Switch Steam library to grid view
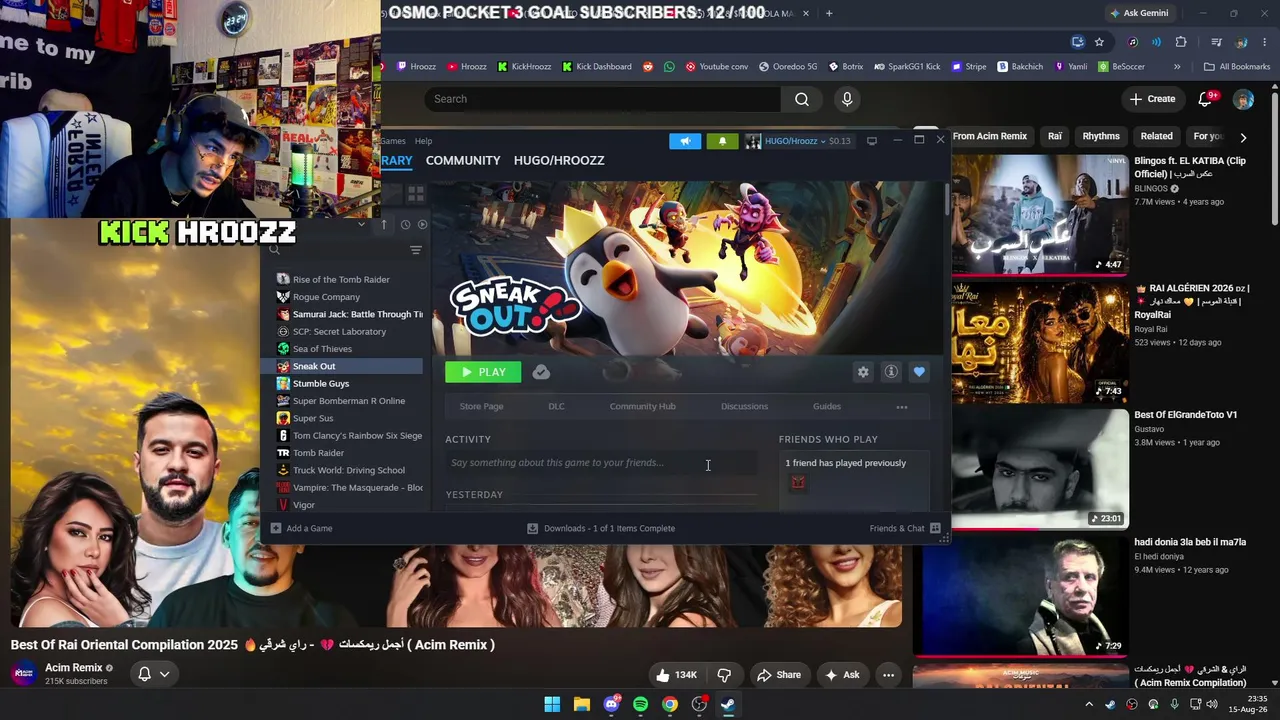The image size is (1280, 720). [416, 193]
